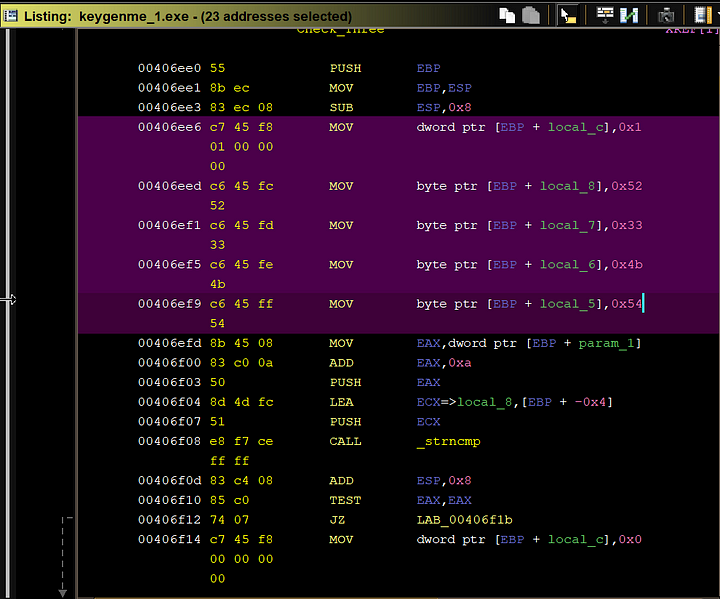This screenshot has width=720, height=599.
Task: Click the overview margin ruler icon
Action: click(703, 16)
